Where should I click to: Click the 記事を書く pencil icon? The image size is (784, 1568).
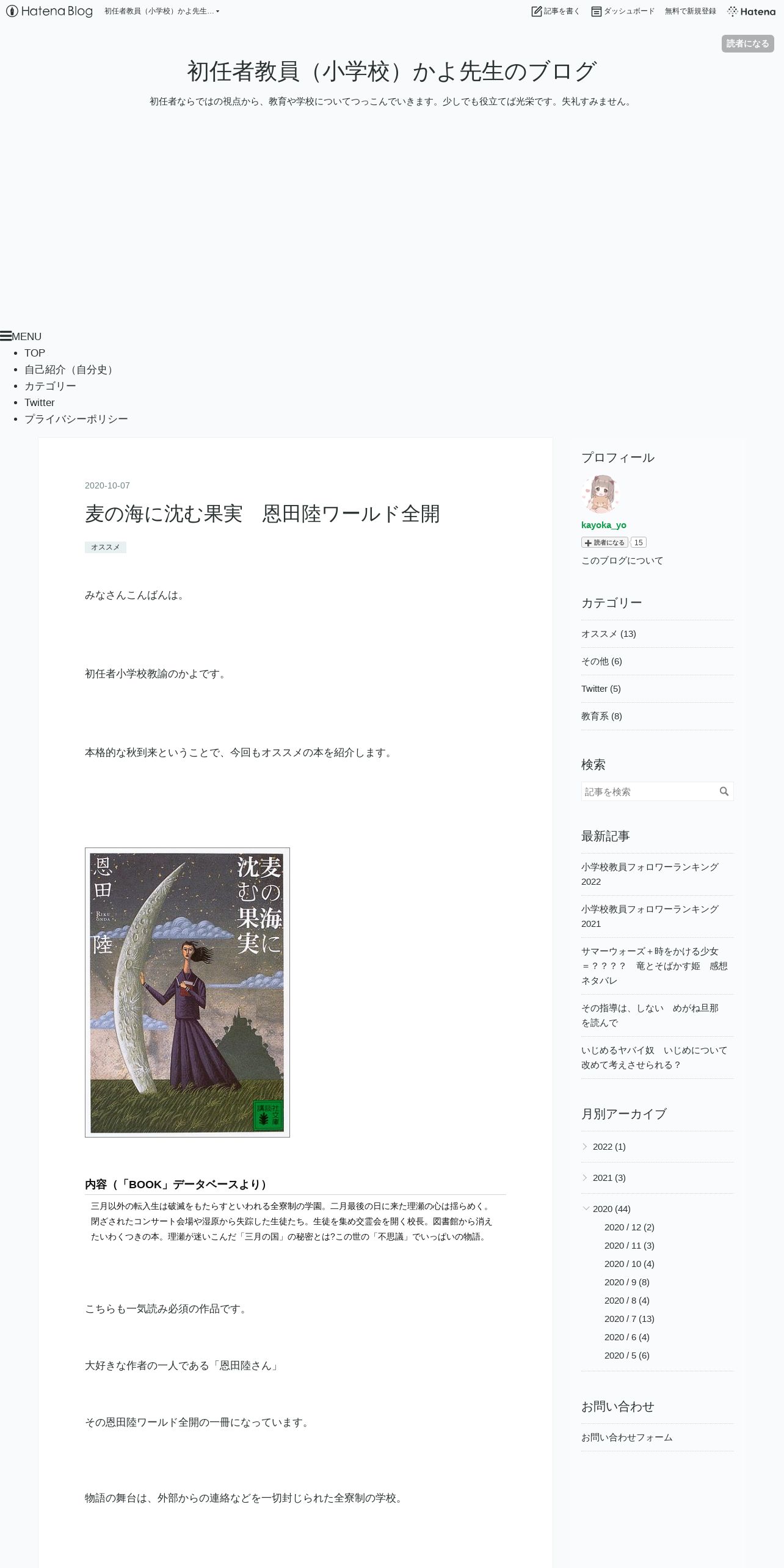tap(537, 11)
